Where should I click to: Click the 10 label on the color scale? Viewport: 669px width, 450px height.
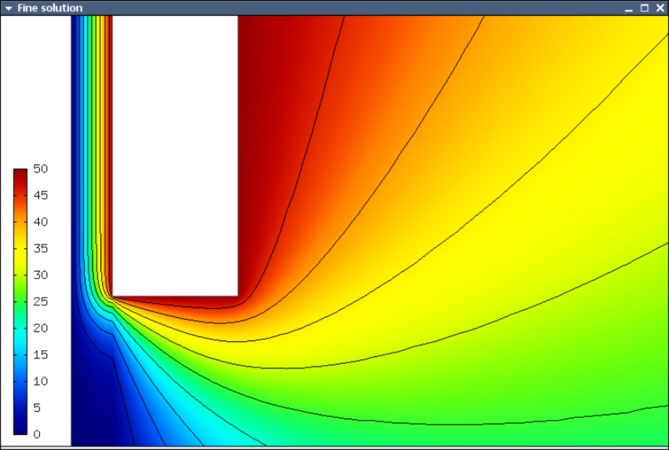click(39, 381)
